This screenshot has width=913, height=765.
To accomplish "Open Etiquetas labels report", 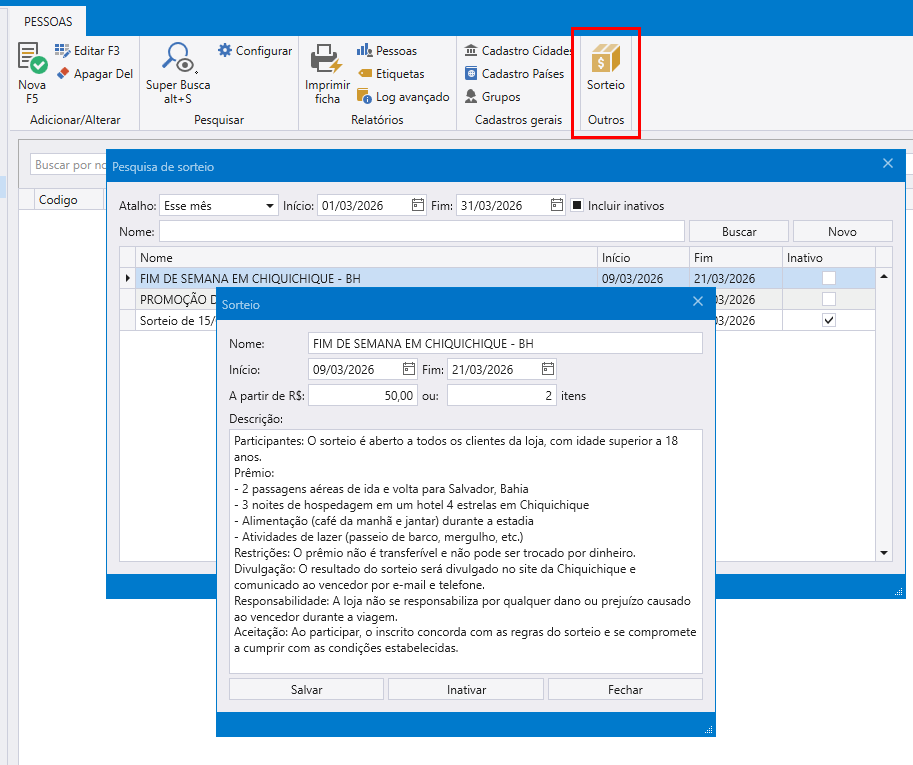I will click(x=391, y=74).
